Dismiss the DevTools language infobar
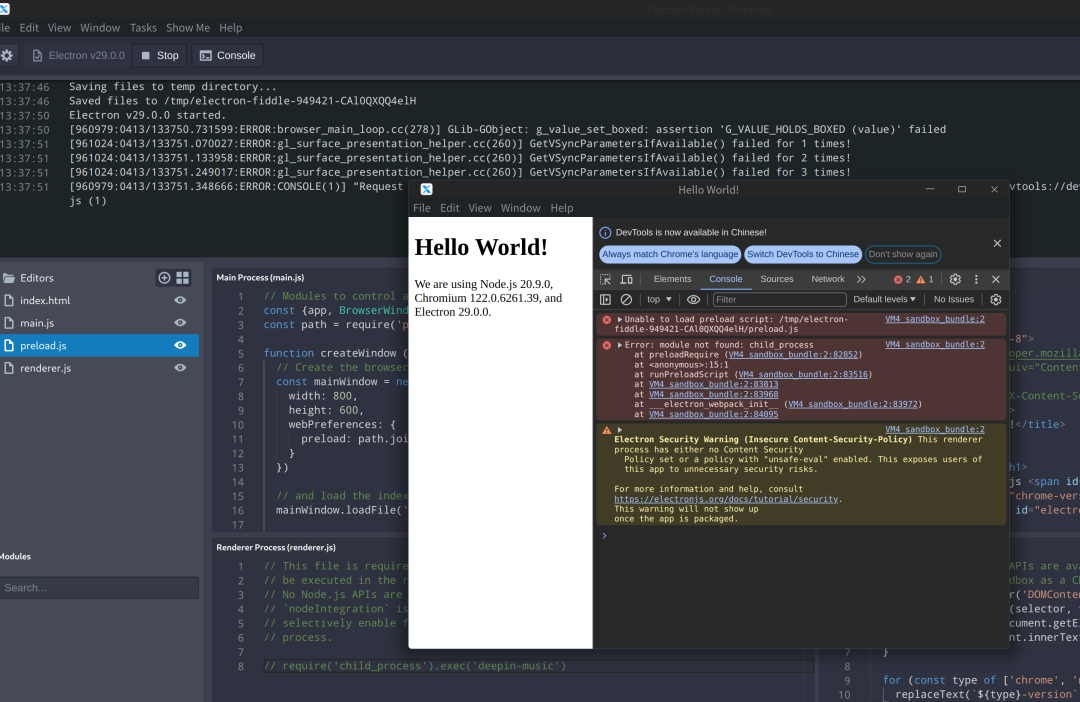Screen dimensions: 1080x702 tap(997, 243)
